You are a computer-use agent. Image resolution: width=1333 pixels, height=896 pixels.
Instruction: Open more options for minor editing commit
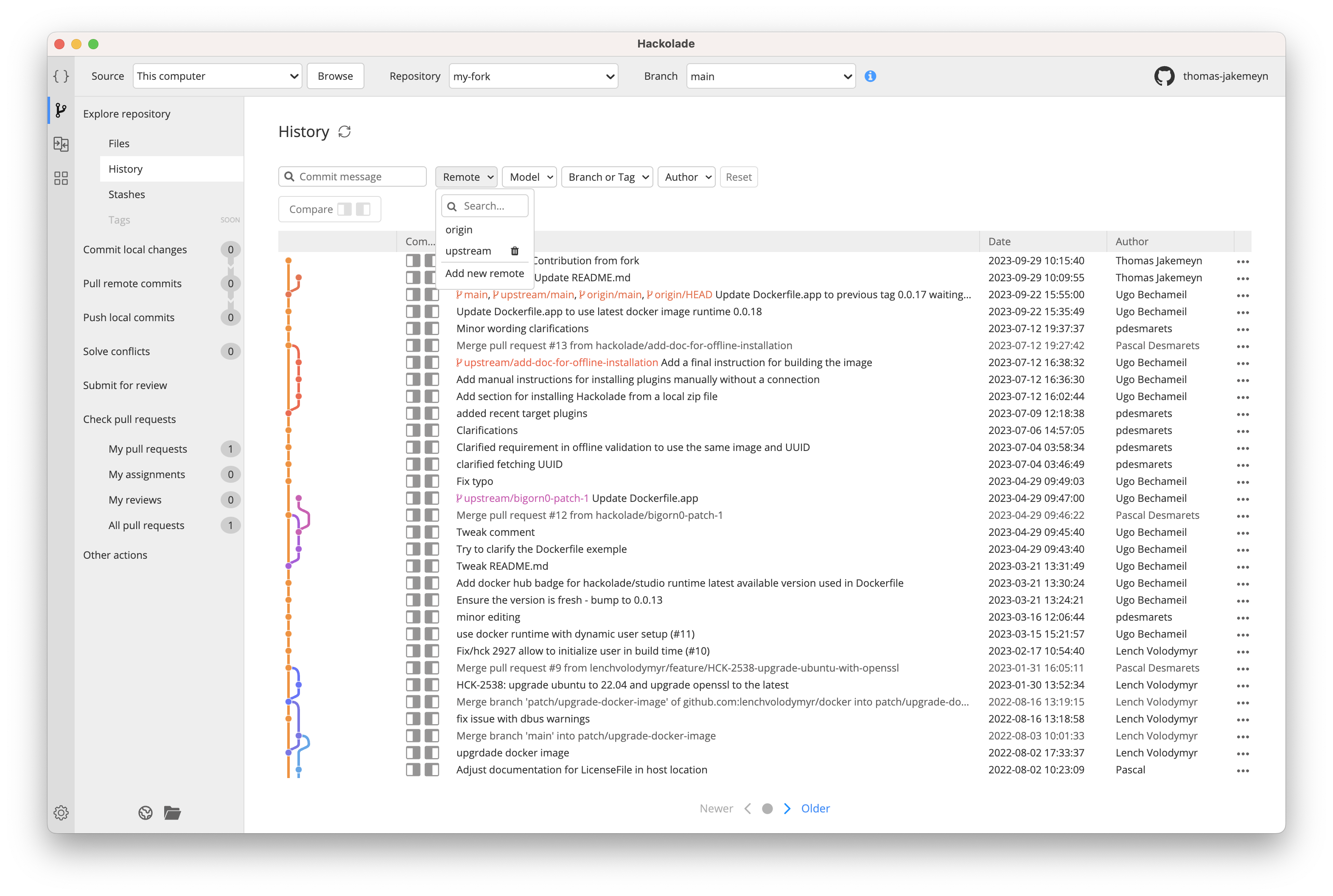(x=1242, y=618)
